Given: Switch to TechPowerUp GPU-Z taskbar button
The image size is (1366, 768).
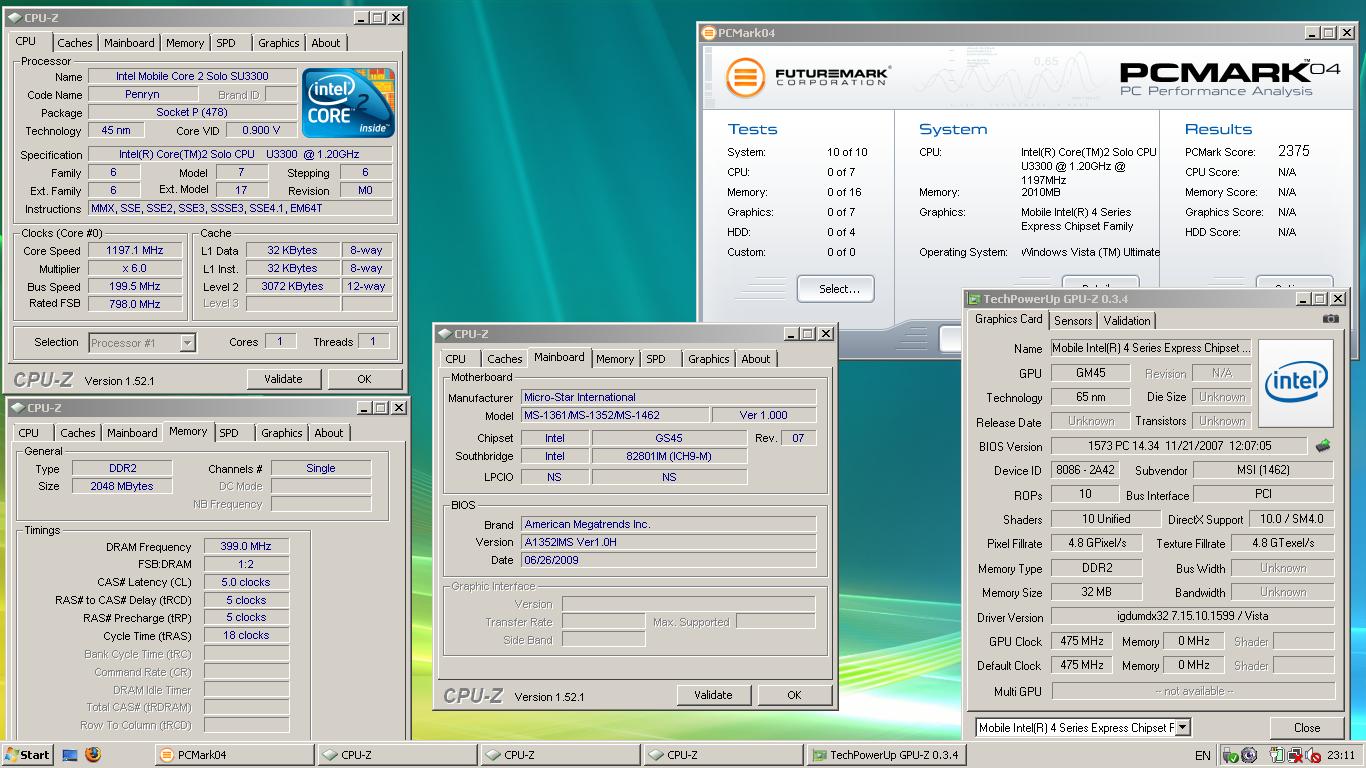Looking at the screenshot, I should [x=886, y=755].
